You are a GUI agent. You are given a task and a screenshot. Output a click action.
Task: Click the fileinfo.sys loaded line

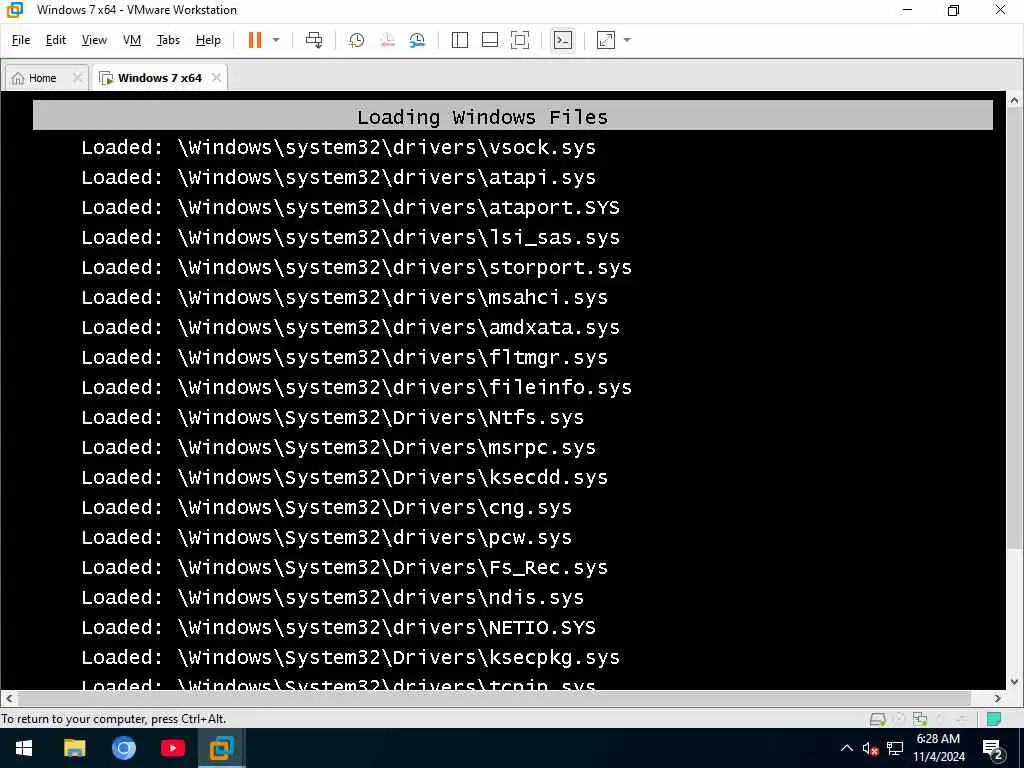[357, 387]
